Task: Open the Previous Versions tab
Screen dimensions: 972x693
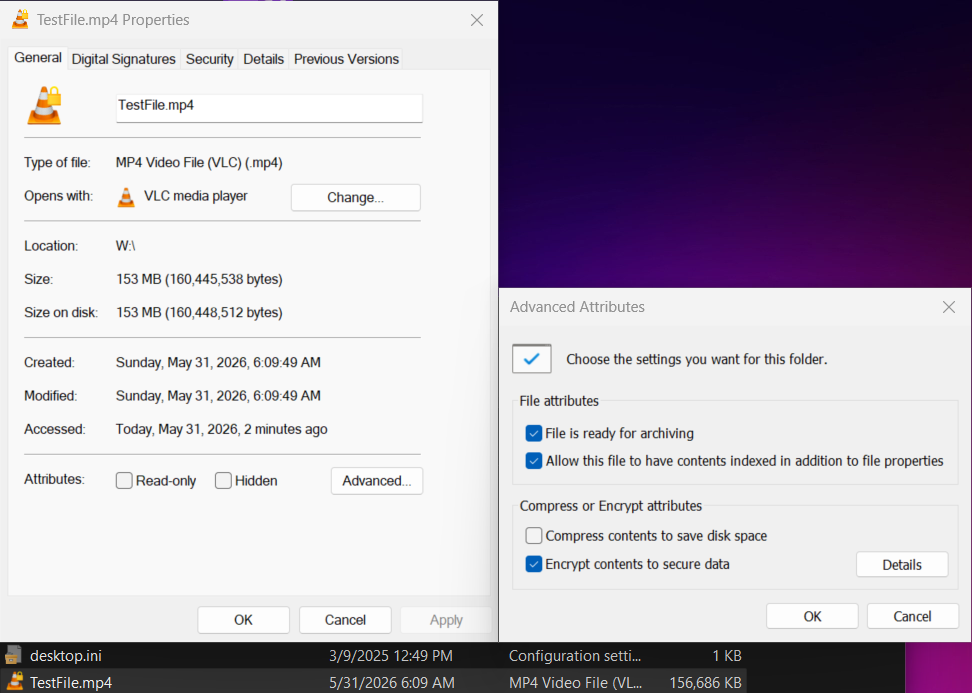Action: [347, 59]
